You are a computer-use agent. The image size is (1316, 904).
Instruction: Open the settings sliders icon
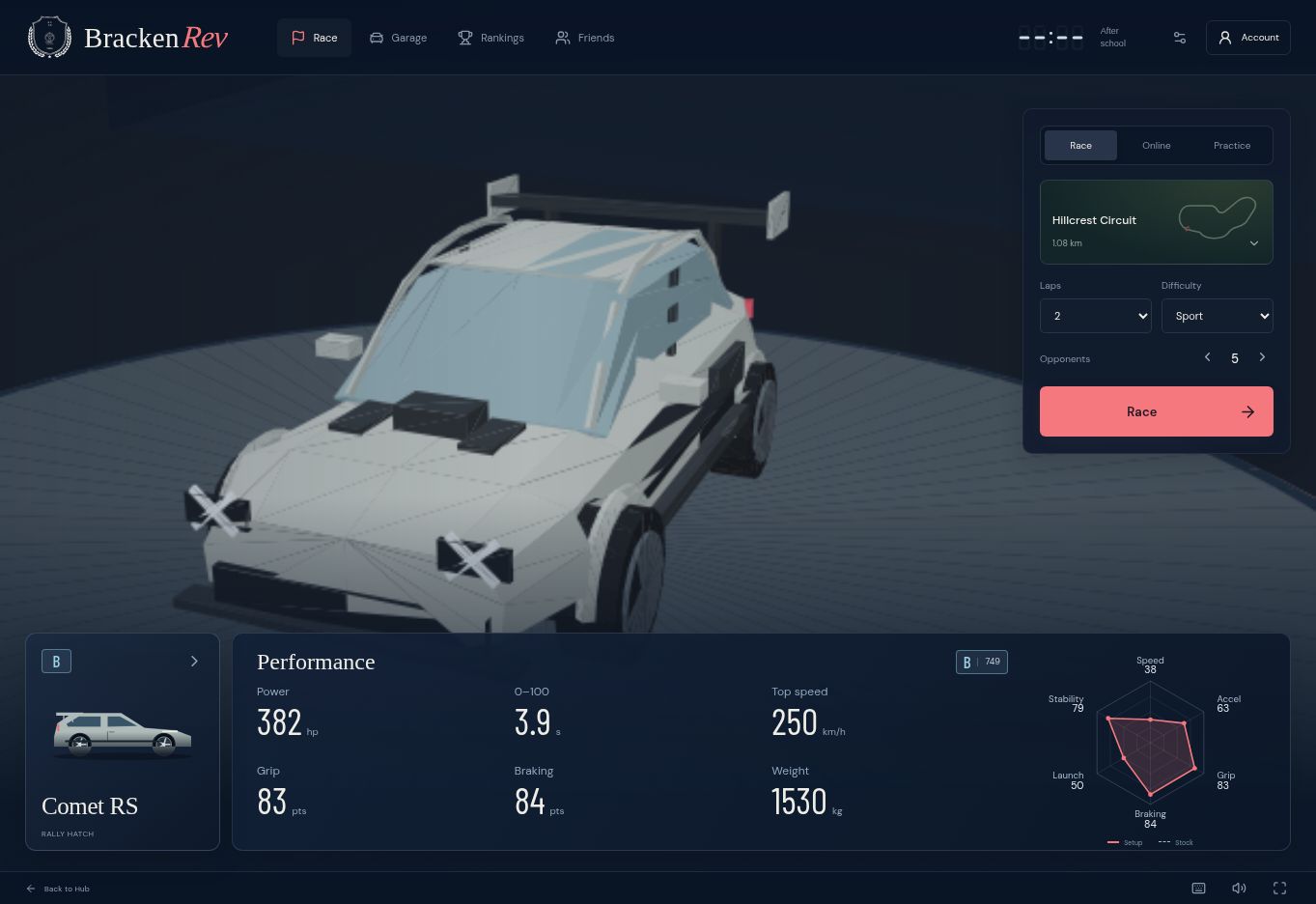click(x=1180, y=38)
